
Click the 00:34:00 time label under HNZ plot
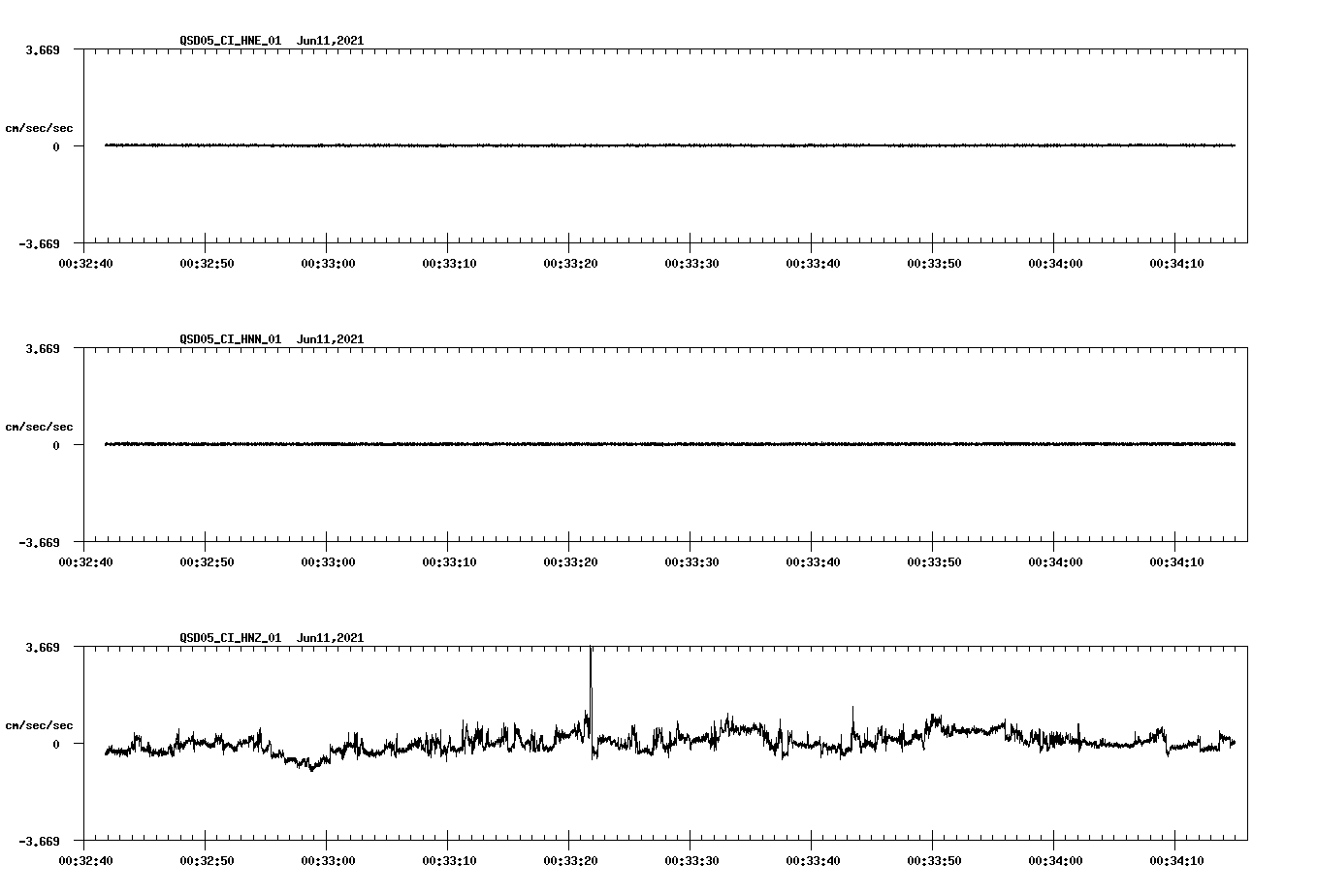coord(1055,860)
